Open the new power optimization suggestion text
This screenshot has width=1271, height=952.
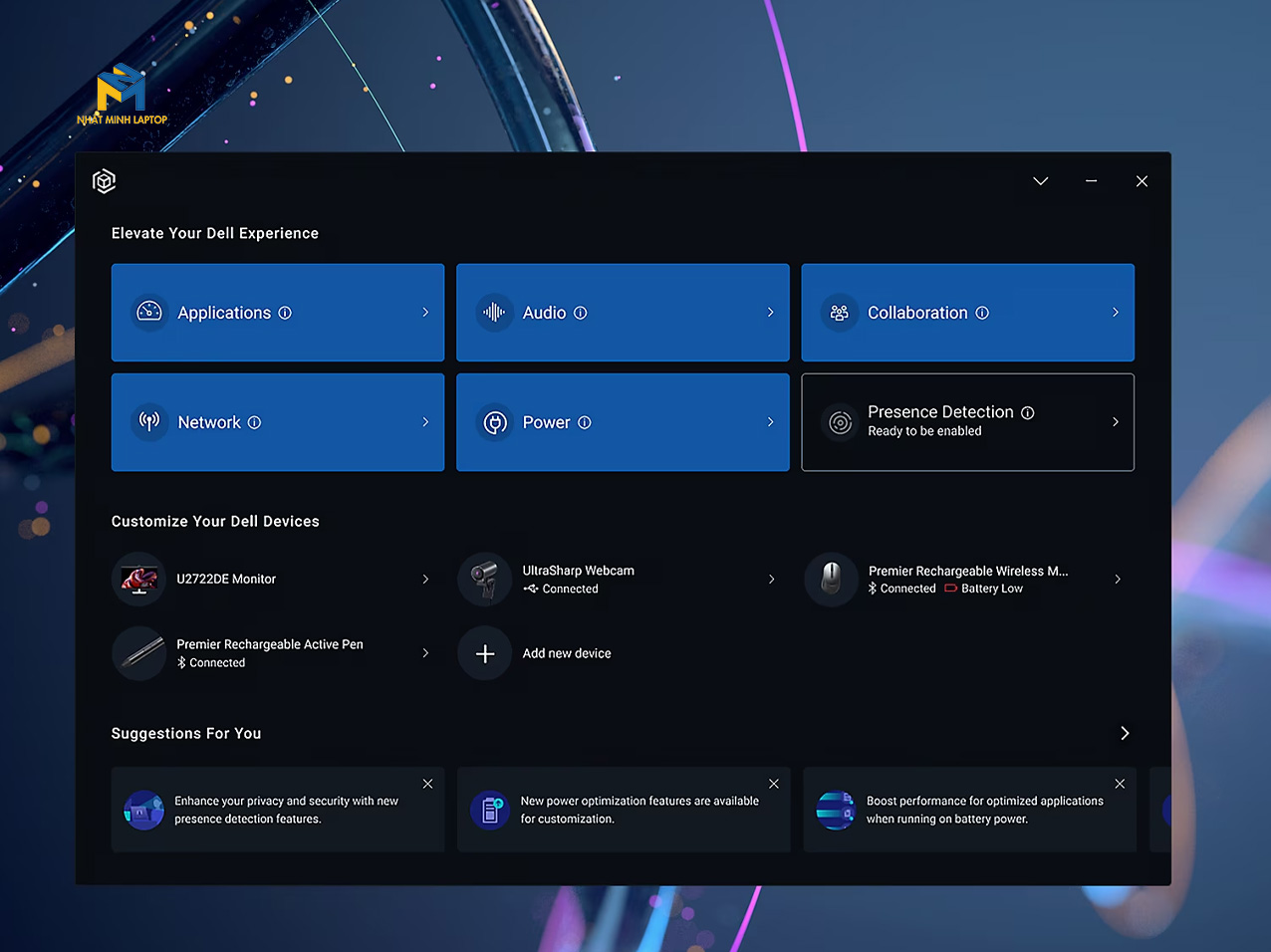point(639,810)
